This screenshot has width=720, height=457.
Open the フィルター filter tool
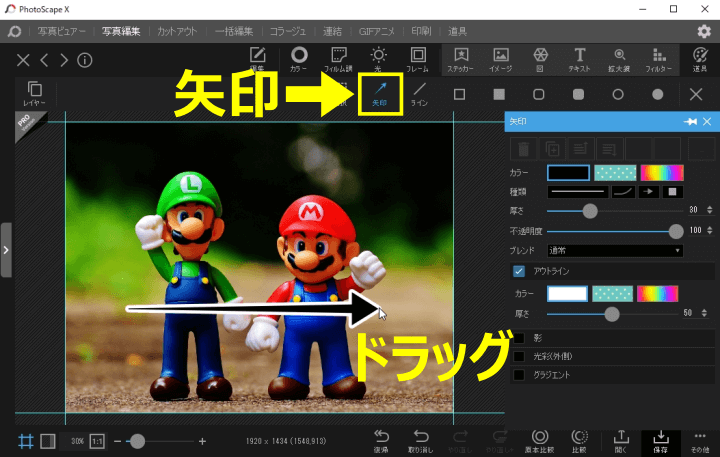(x=659, y=59)
